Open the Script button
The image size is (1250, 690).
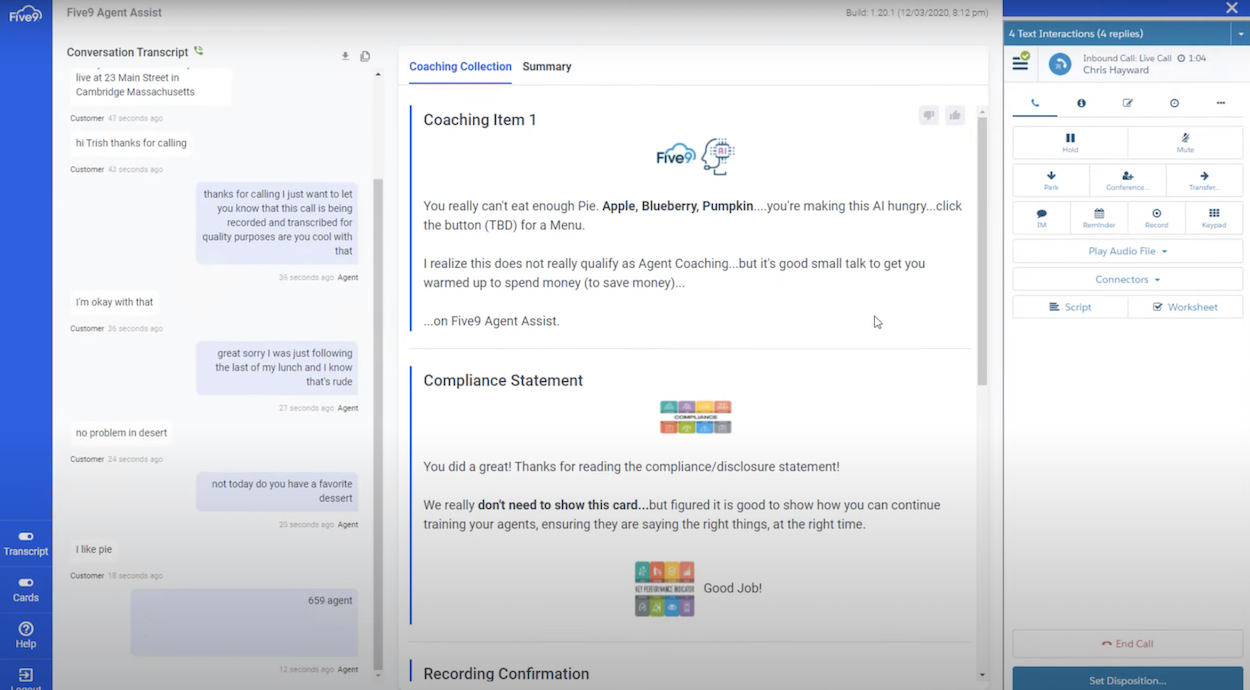(1070, 307)
